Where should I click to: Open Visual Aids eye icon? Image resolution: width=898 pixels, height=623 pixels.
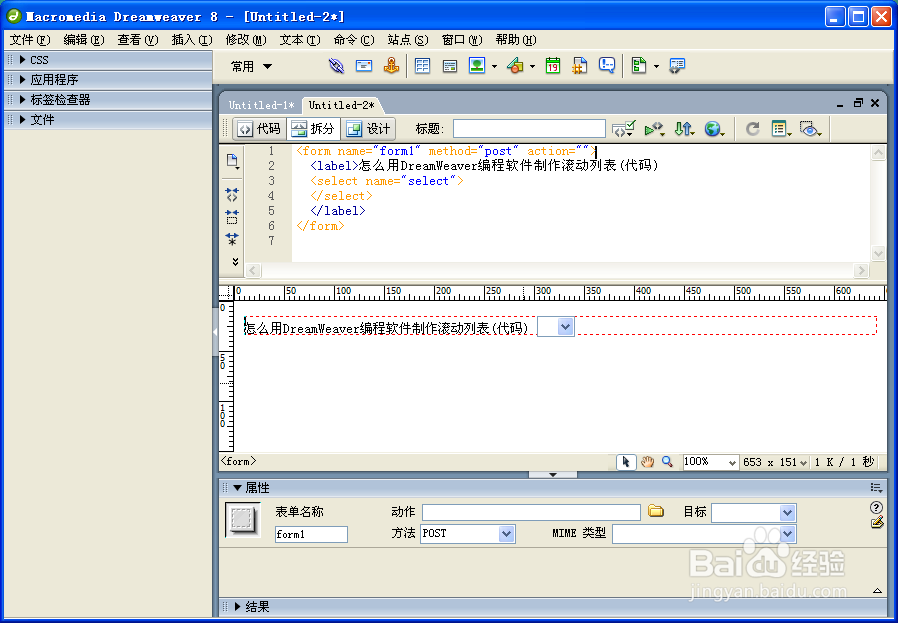(x=811, y=129)
